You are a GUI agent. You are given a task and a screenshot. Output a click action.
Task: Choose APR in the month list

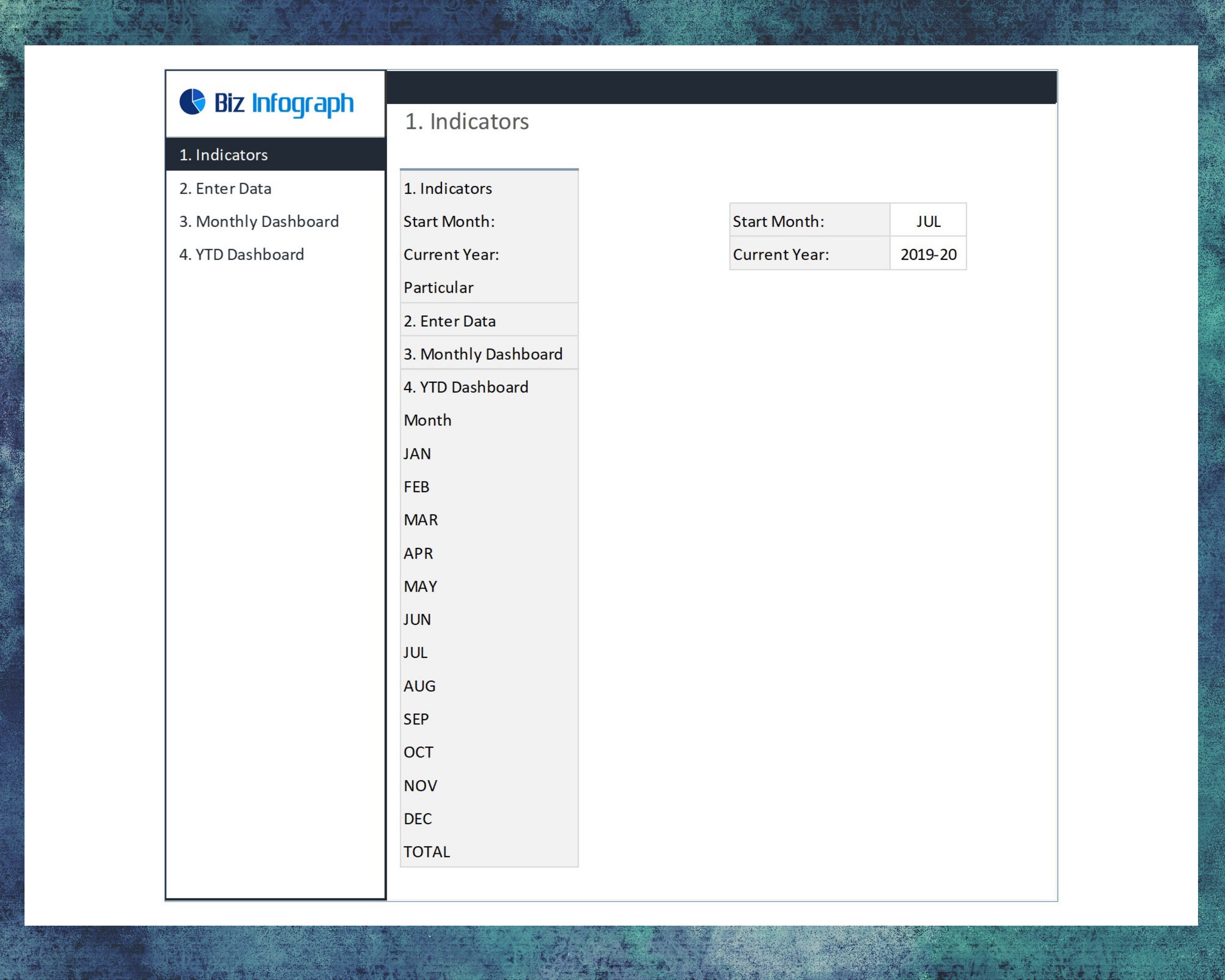click(x=418, y=553)
